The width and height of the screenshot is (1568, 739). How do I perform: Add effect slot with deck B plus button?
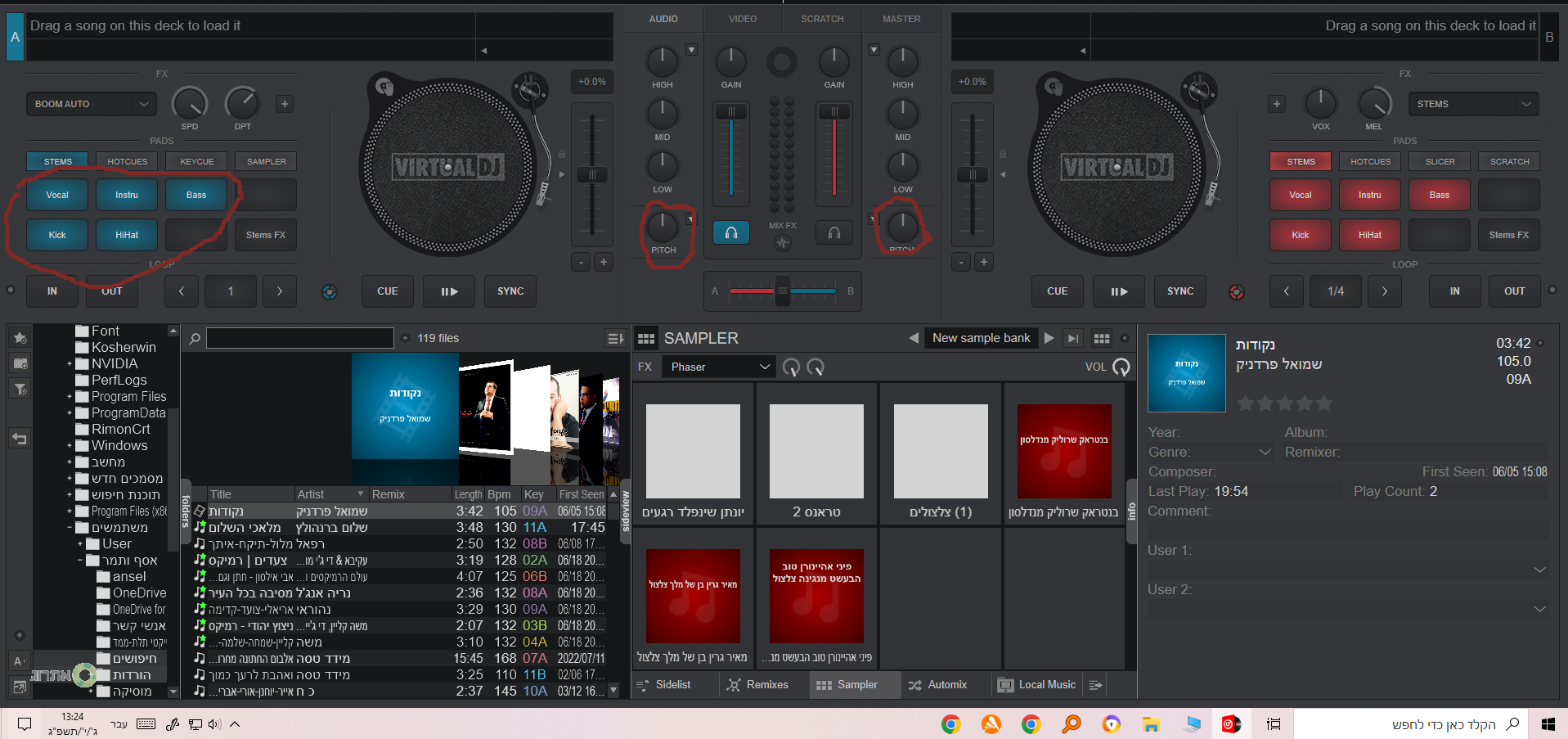click(x=1277, y=104)
